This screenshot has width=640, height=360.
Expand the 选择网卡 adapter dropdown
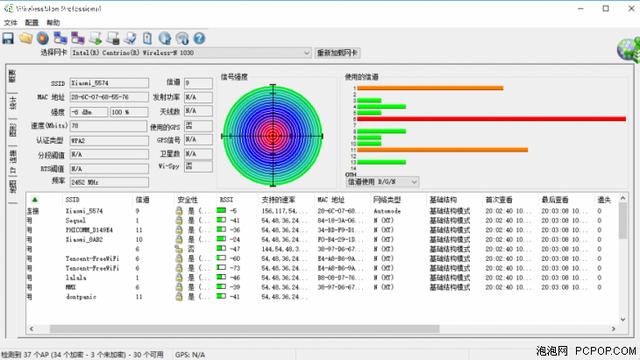(x=307, y=53)
